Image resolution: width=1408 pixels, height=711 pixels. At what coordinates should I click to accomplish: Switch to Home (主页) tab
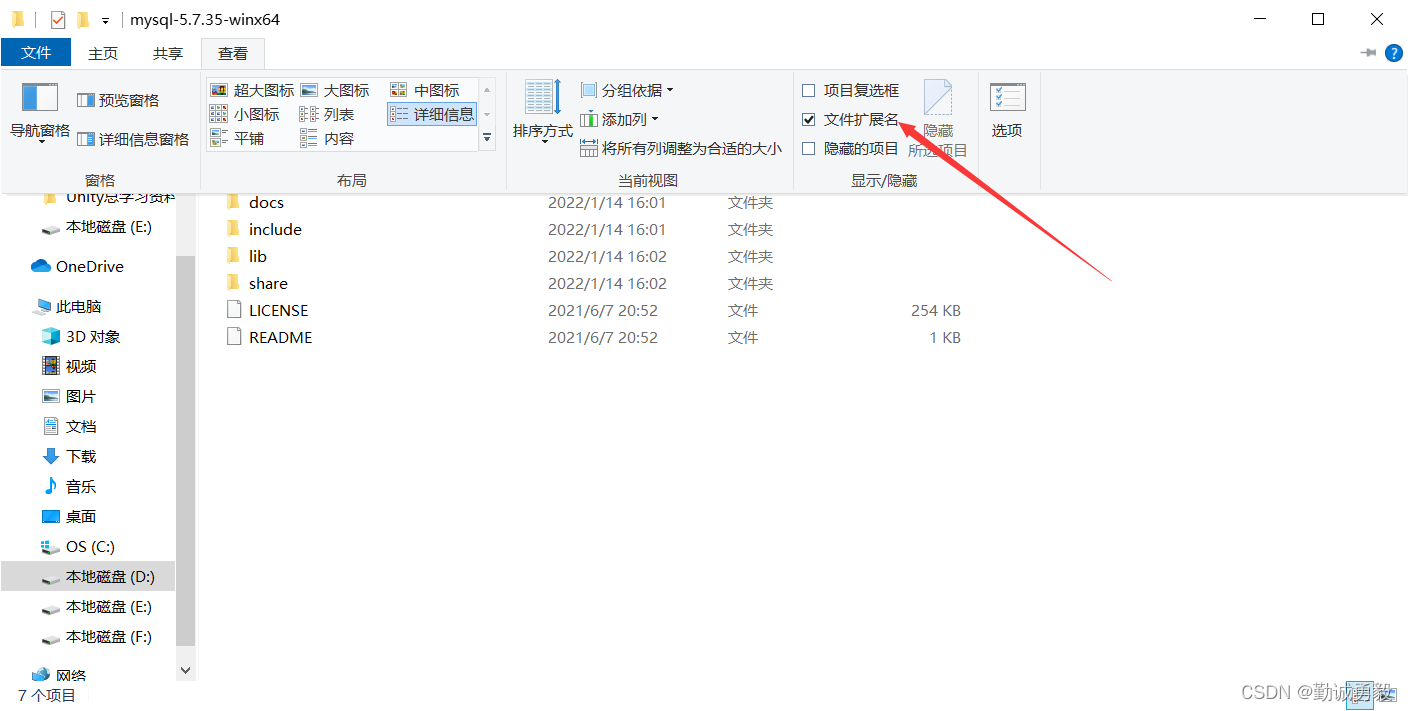tap(103, 53)
